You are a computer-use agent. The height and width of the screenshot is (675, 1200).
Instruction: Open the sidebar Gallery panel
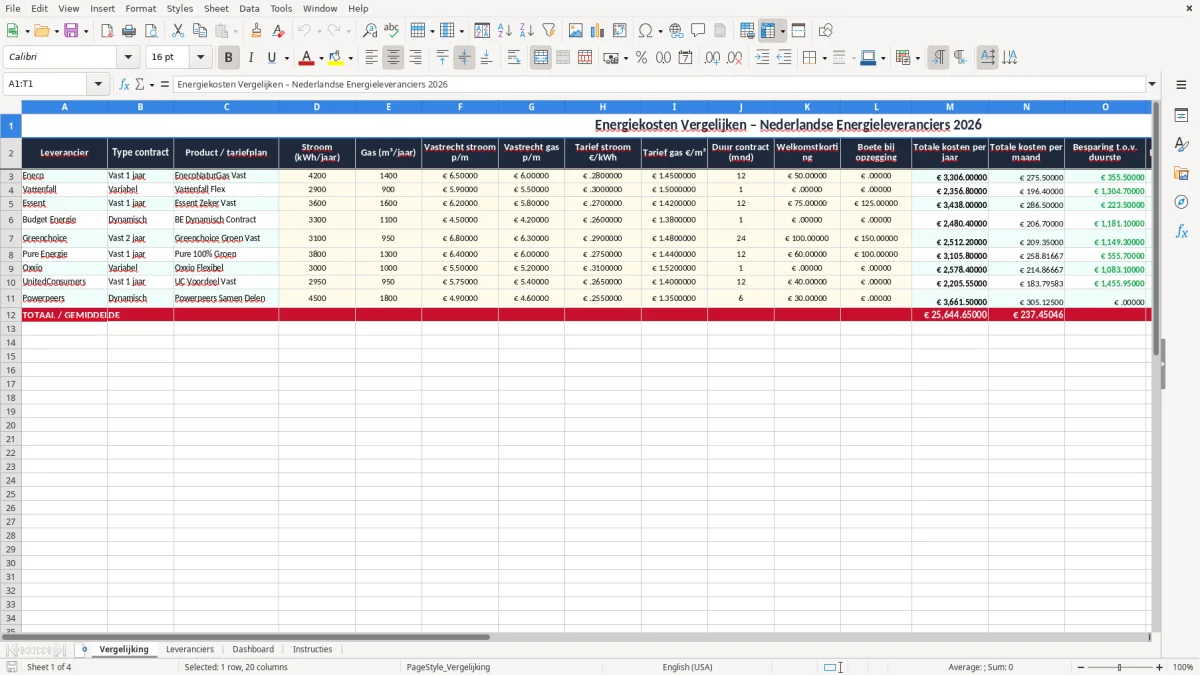[1181, 173]
